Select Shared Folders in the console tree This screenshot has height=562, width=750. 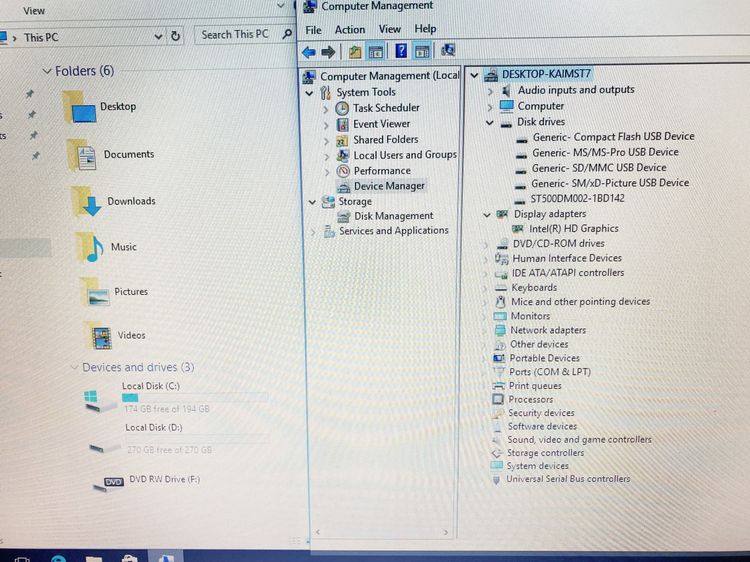click(386, 140)
